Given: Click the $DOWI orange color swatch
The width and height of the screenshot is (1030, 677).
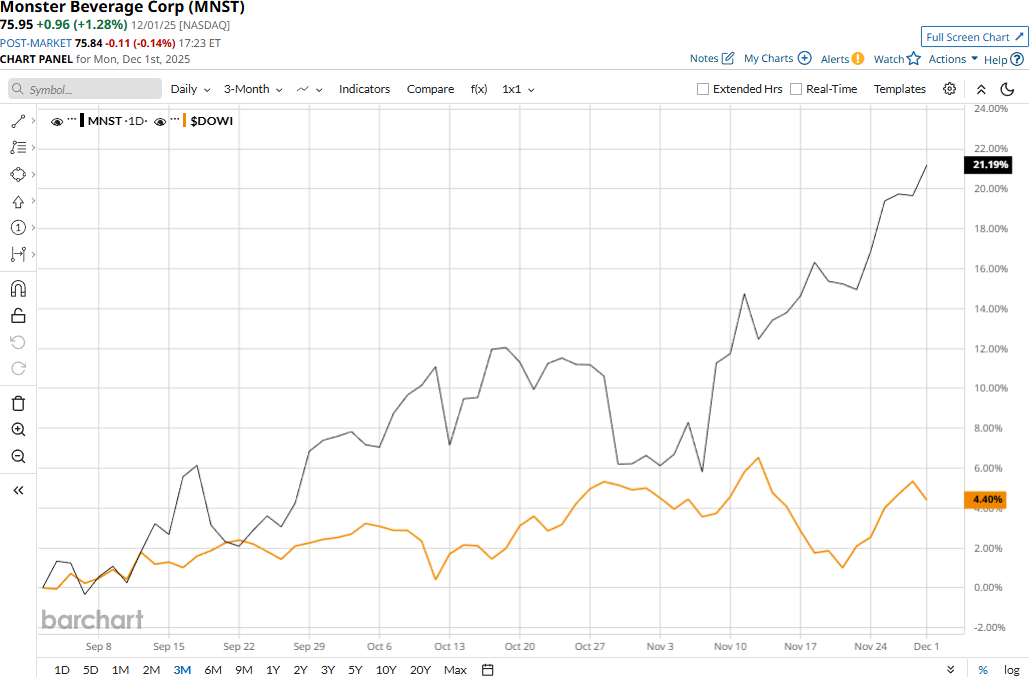Looking at the screenshot, I should (x=185, y=121).
